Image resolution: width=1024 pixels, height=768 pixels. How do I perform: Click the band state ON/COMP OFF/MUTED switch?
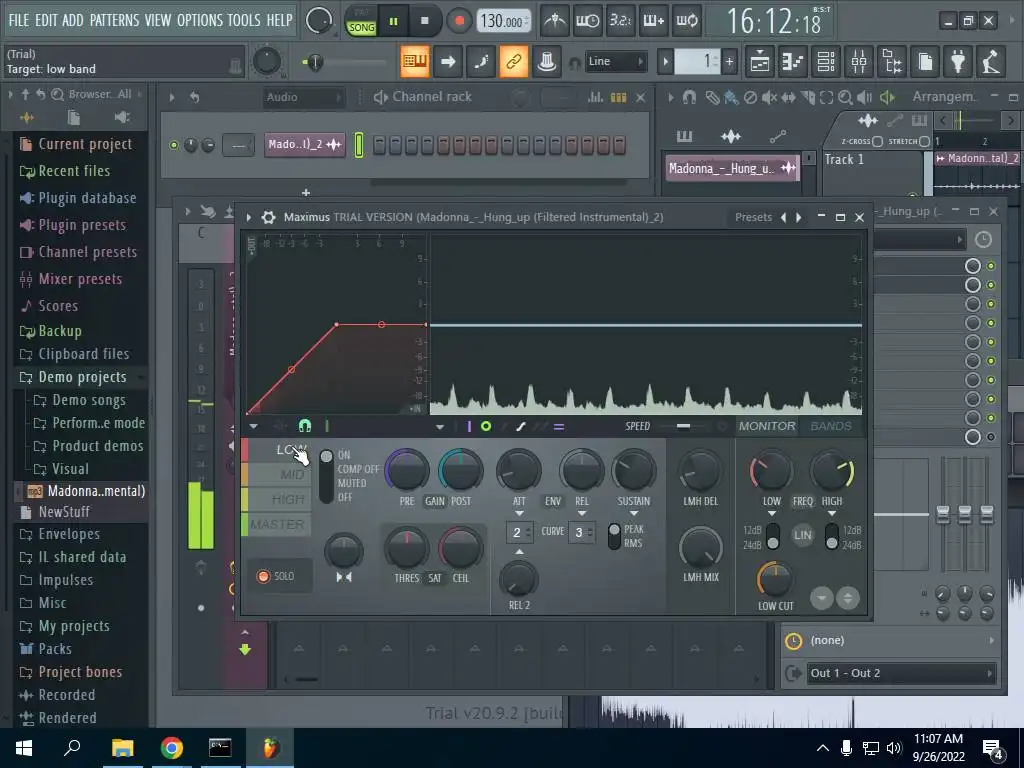(x=326, y=475)
